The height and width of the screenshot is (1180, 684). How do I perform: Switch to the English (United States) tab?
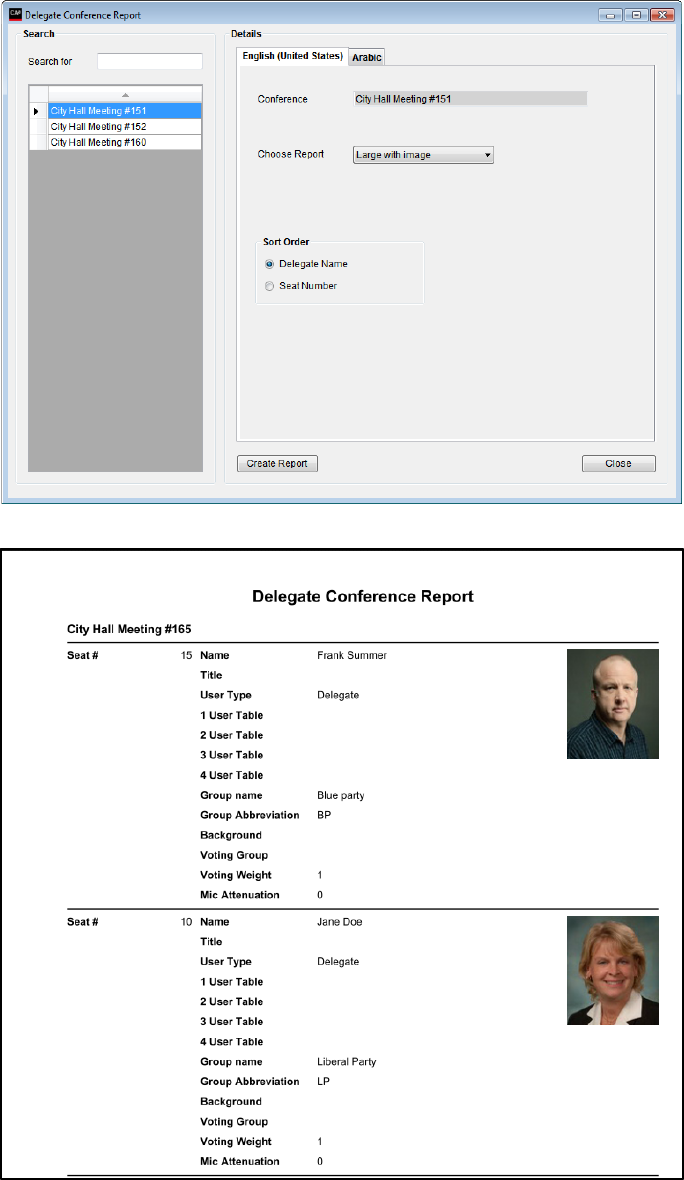[x=293, y=56]
